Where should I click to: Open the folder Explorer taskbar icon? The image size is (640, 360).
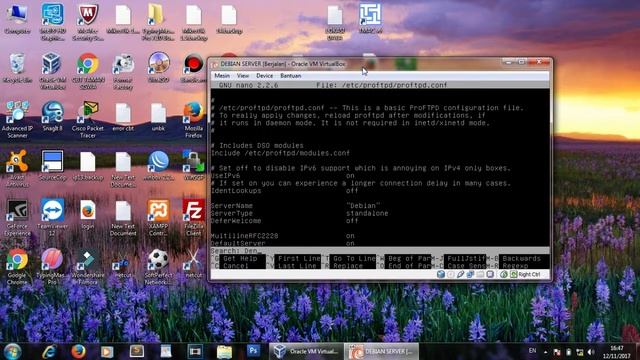(x=224, y=351)
